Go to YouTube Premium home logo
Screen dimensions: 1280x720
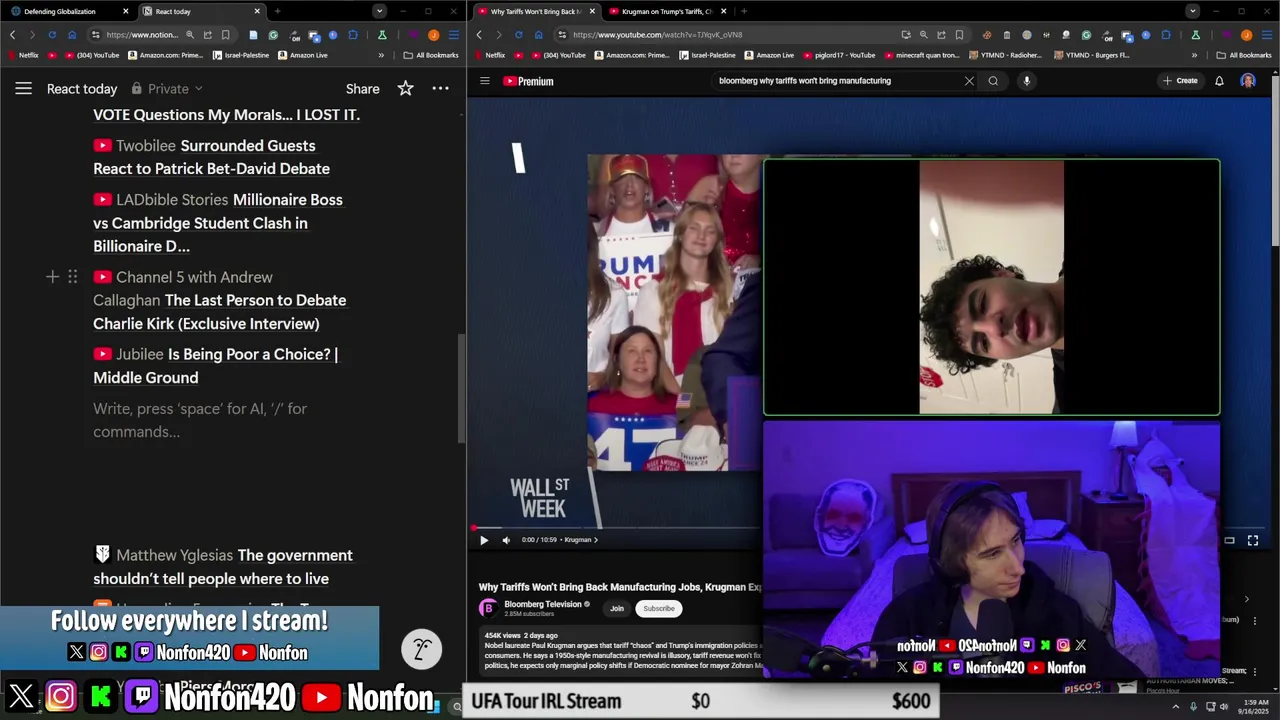click(529, 81)
